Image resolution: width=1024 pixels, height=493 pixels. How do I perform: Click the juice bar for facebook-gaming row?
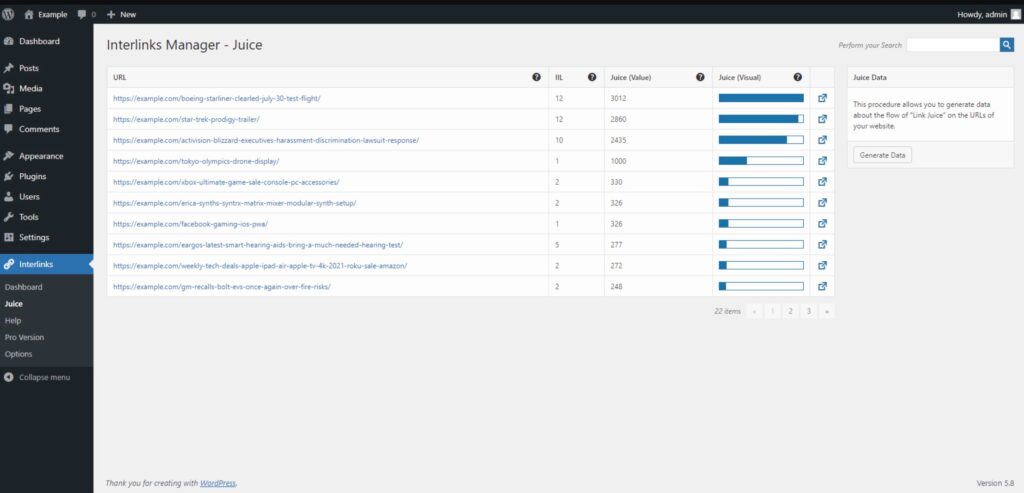[760, 224]
